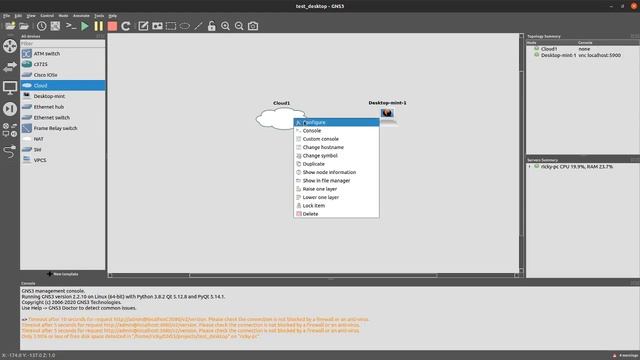
Task: Browse all devices sidebar icon
Action: tap(10, 130)
